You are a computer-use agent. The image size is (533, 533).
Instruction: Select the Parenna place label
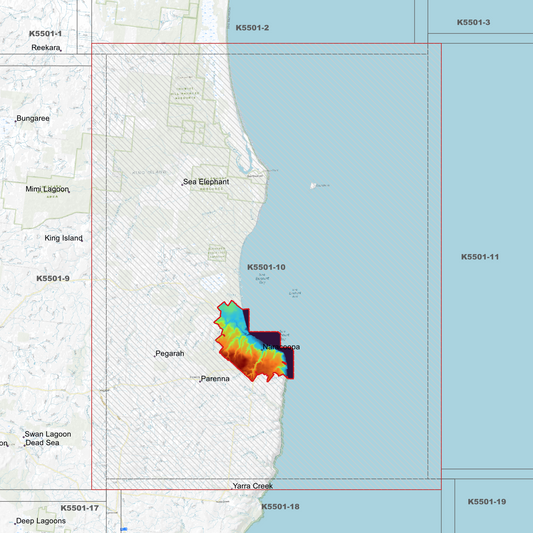[215, 379]
